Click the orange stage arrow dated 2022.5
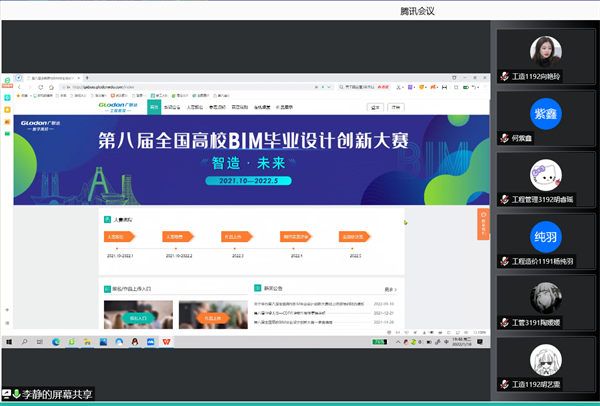 point(354,237)
